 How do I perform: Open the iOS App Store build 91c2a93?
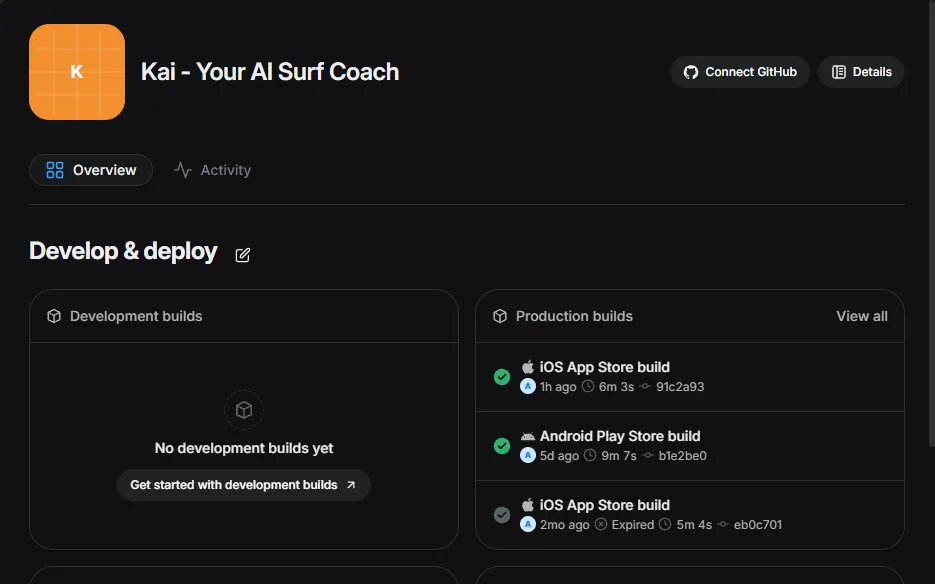pos(690,377)
